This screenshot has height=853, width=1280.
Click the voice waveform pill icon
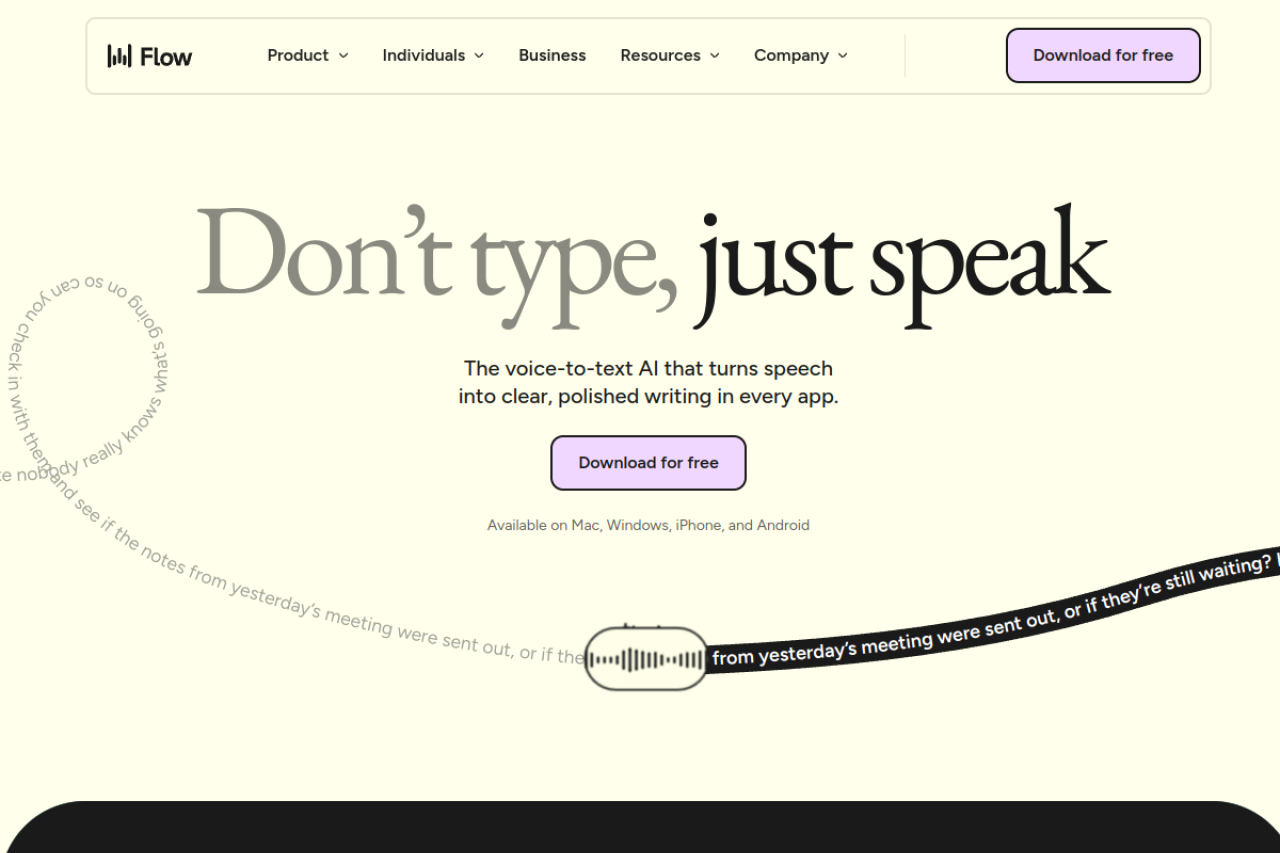pos(646,659)
